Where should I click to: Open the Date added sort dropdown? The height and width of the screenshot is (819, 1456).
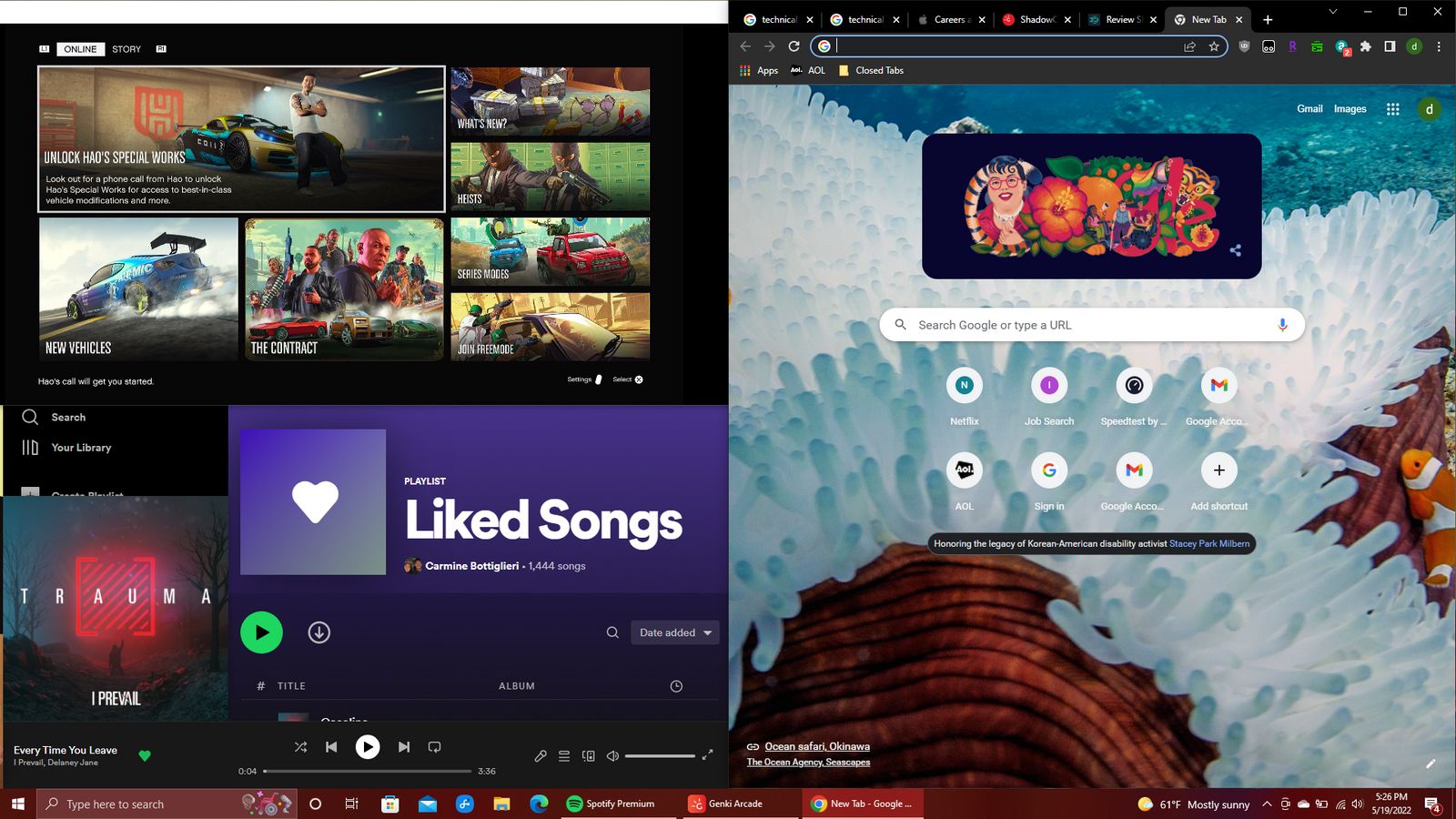click(x=674, y=632)
